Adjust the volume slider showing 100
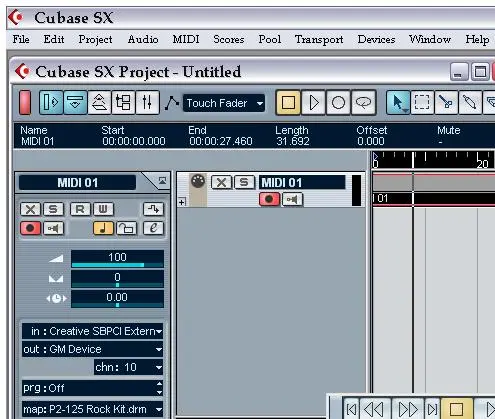Image resolution: width=495 pixels, height=419 pixels. click(x=117, y=259)
